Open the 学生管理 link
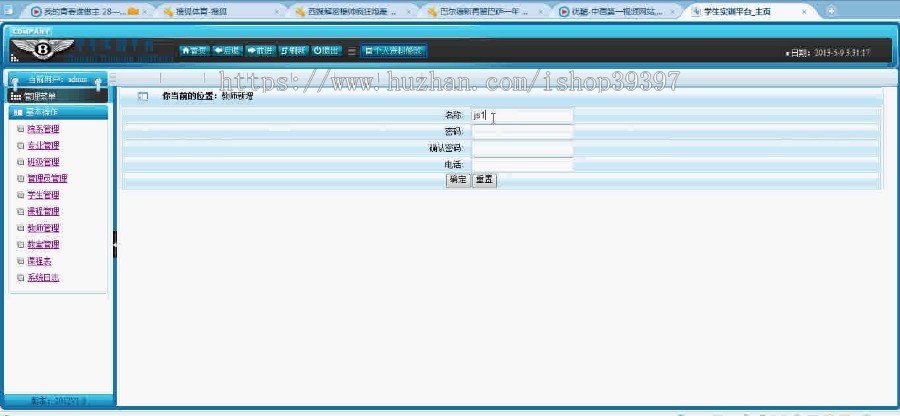900x416 pixels. point(43,195)
